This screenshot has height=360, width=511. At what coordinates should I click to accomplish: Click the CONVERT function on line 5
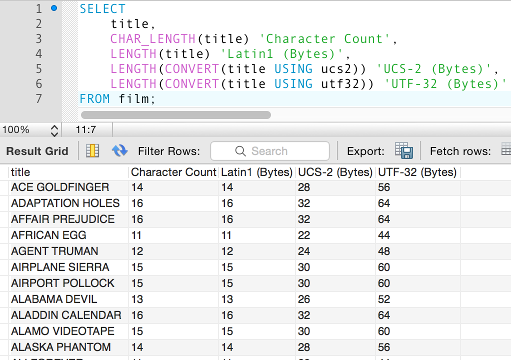(x=192, y=69)
